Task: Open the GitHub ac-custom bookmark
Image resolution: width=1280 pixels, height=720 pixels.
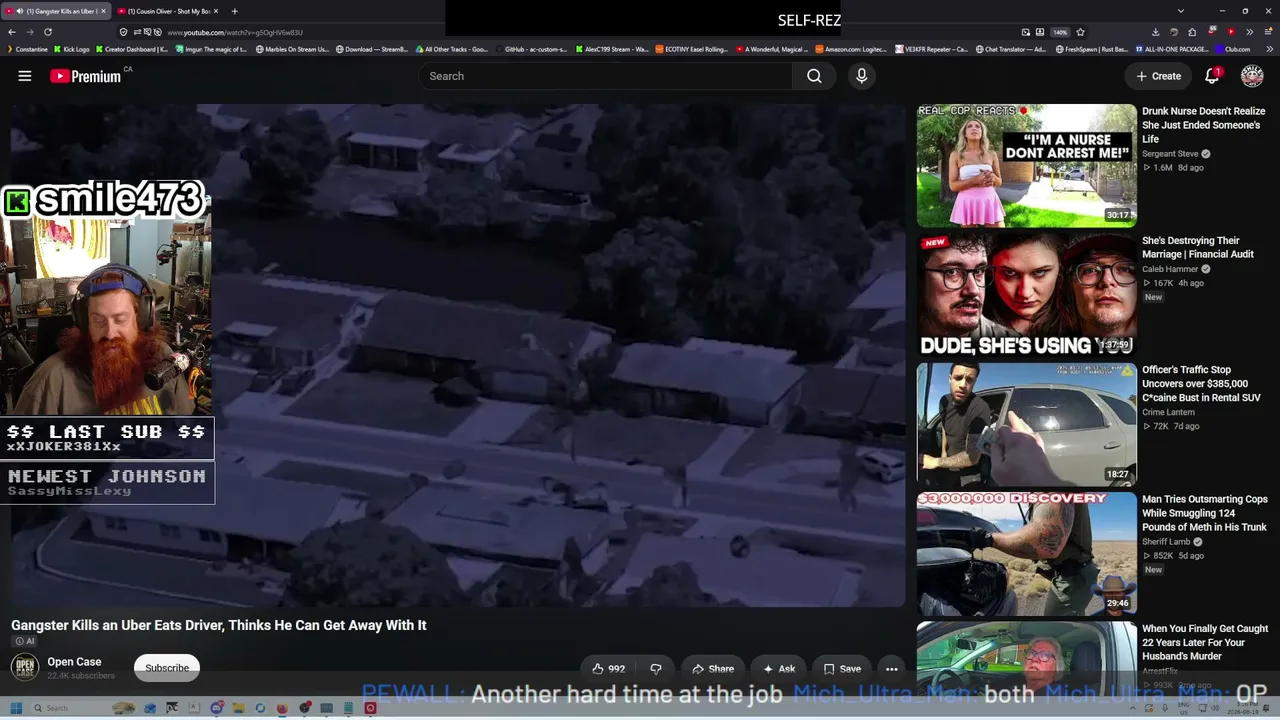Action: click(x=531, y=49)
